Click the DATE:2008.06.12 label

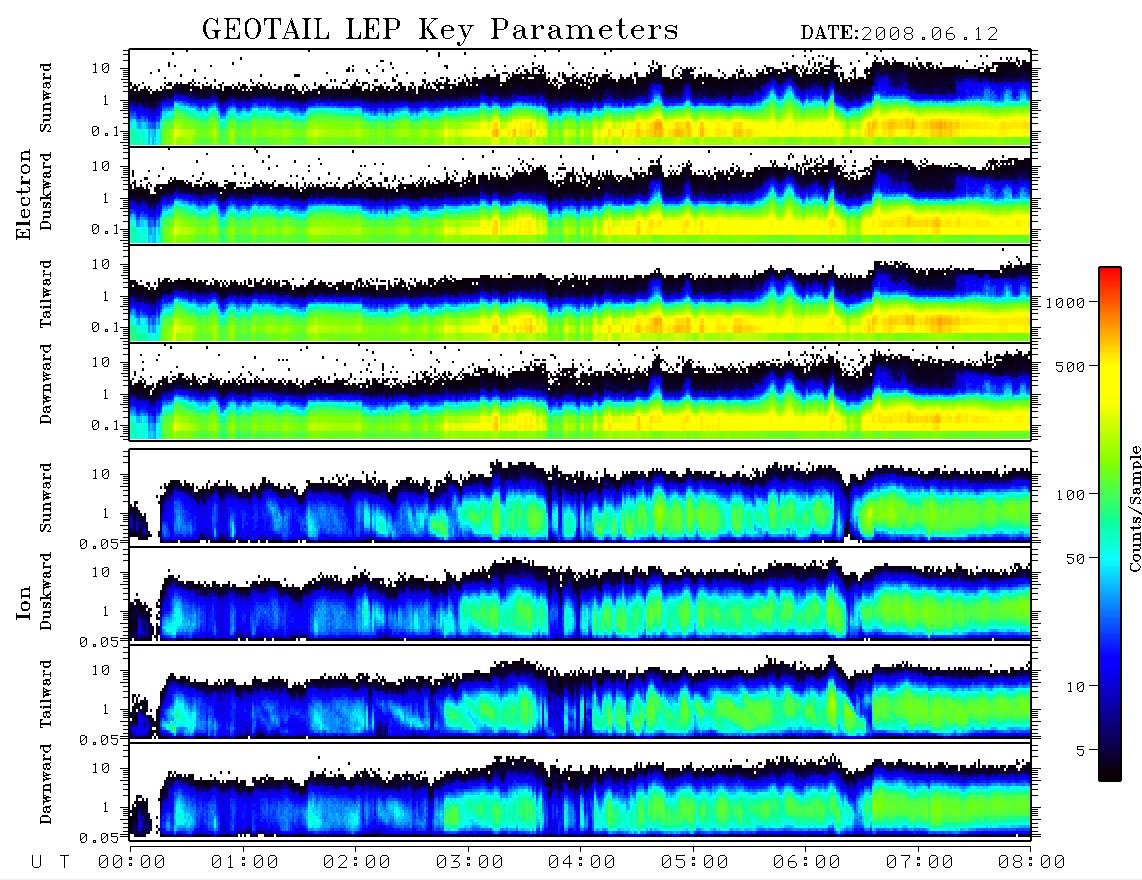pos(899,34)
